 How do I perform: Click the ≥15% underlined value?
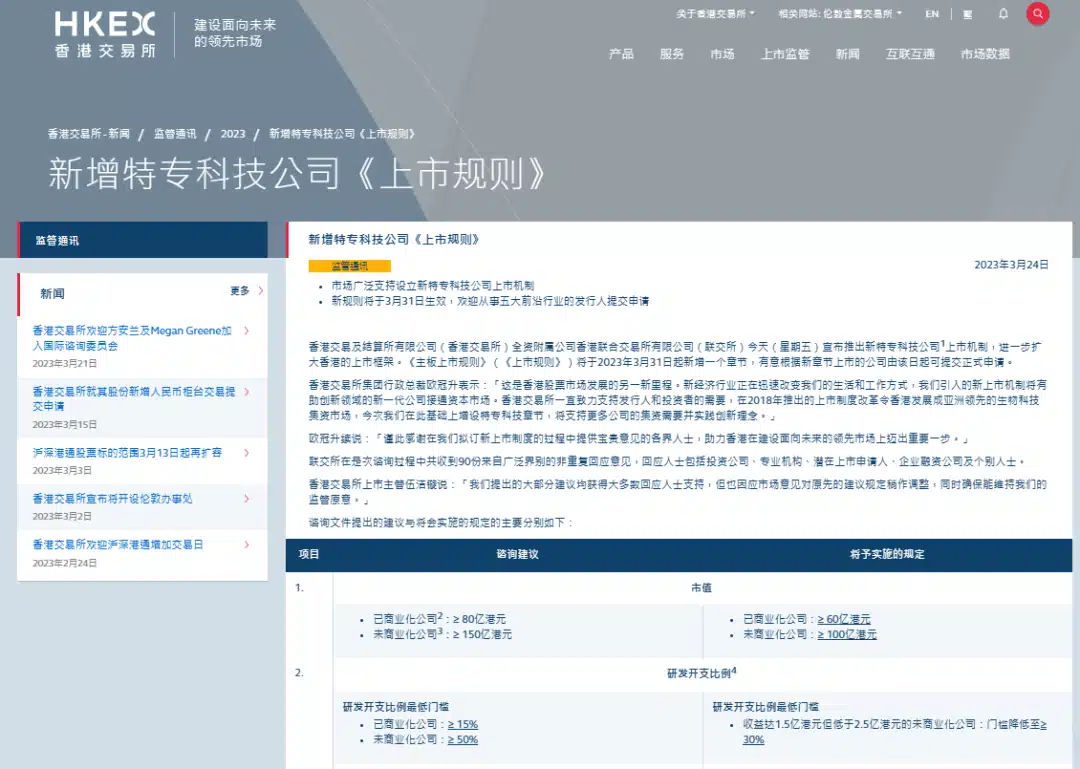pos(463,724)
